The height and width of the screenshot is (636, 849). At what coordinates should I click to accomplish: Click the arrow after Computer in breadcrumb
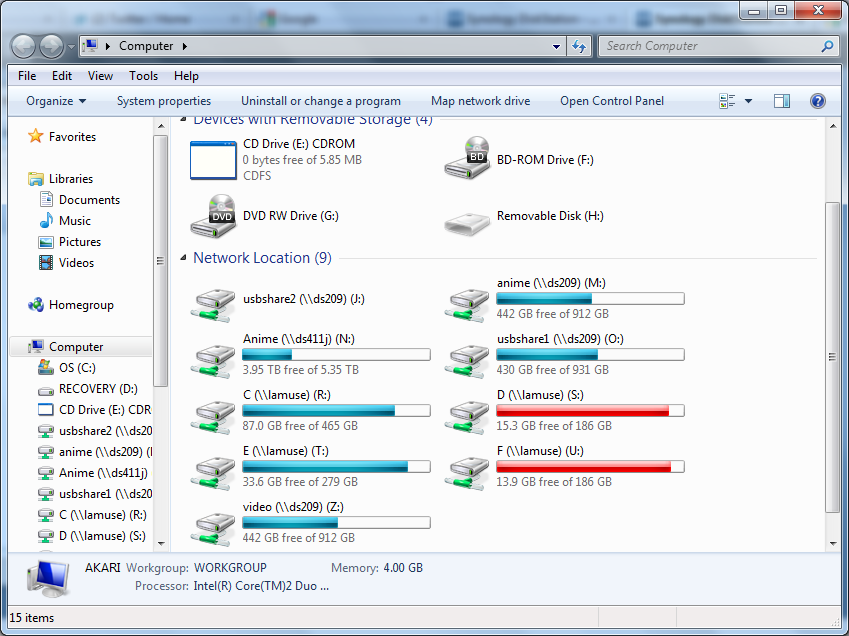(185, 46)
